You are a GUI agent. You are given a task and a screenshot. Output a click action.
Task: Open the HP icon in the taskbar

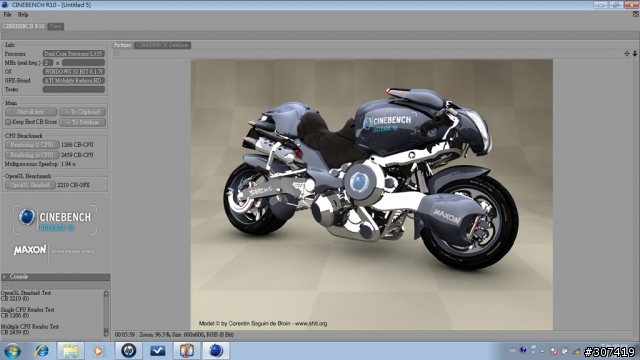[x=129, y=351]
